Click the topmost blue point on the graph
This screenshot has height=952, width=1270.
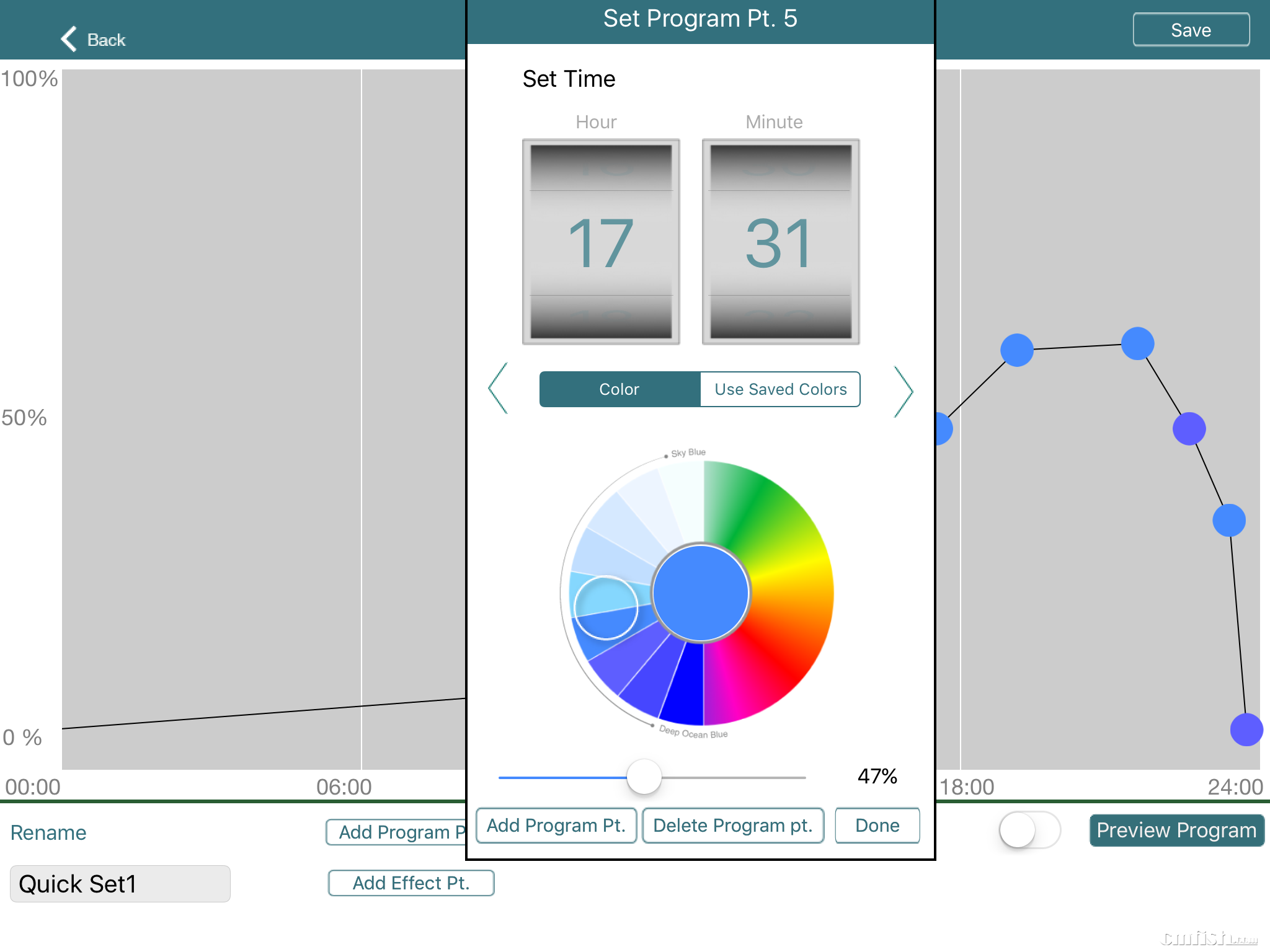[1137, 343]
